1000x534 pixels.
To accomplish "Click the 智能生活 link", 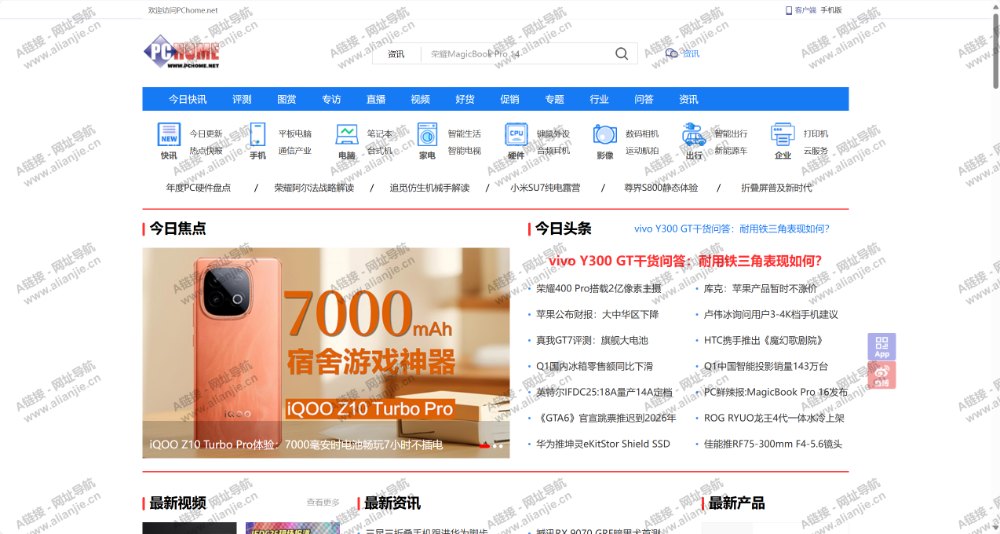I will click(x=464, y=134).
